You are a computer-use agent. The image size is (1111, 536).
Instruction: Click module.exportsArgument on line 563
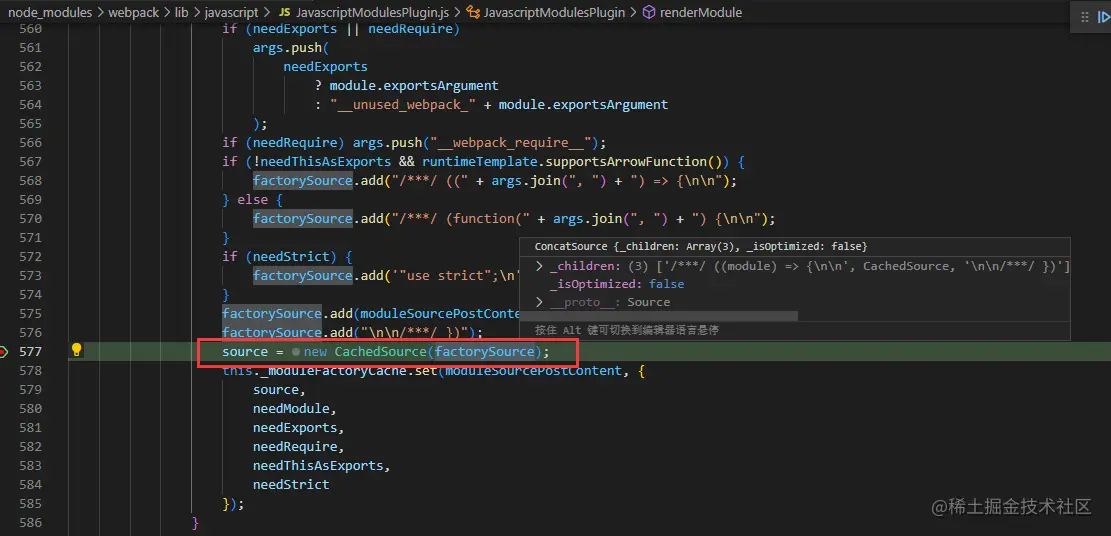tap(414, 86)
